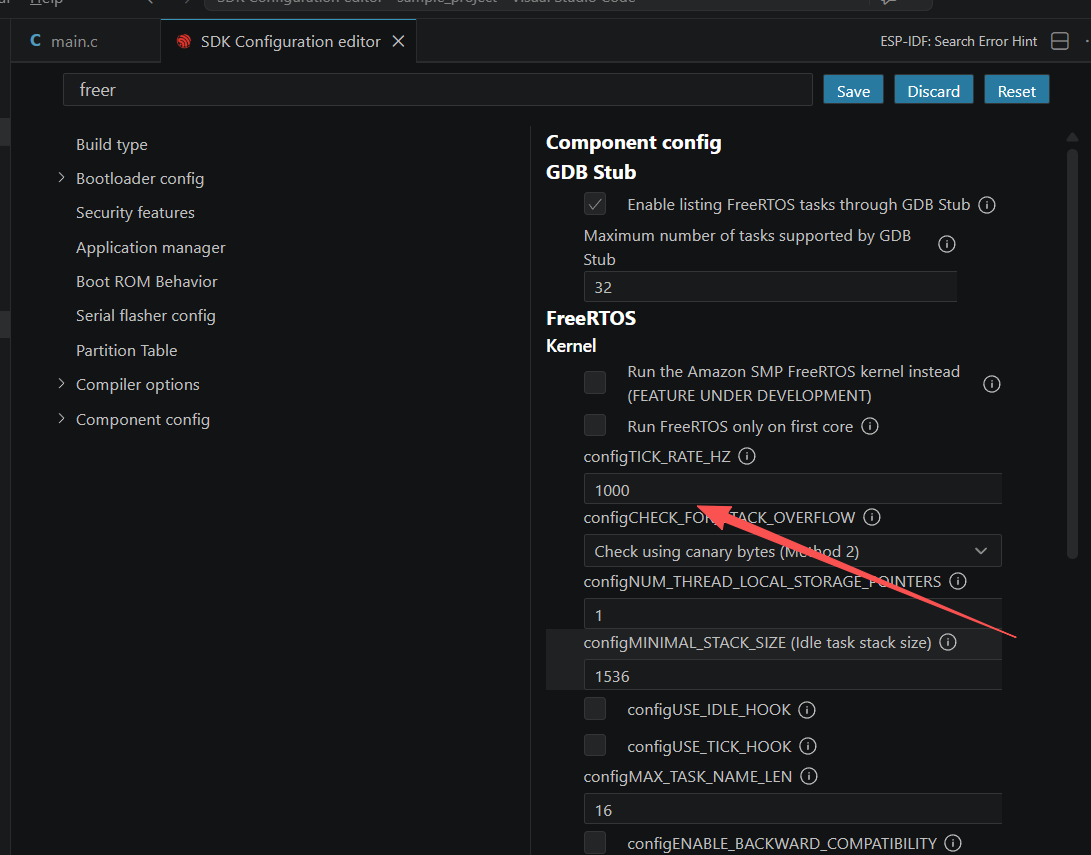Click the C file icon on main.c tab
This screenshot has height=855, width=1091.
[35, 41]
